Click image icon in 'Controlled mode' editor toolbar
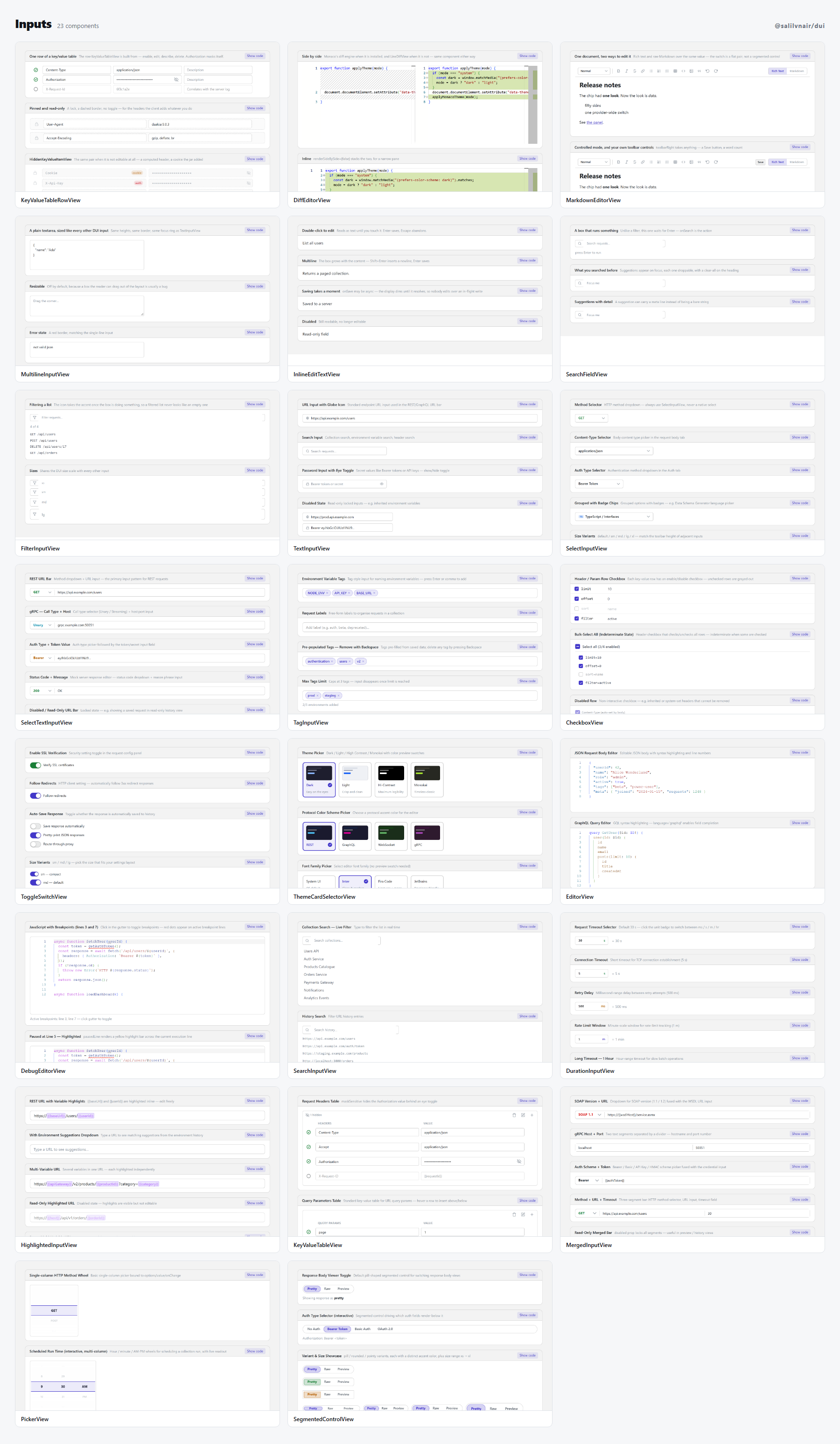Screen dimensions: 840x1444 pyautogui.click(x=692, y=162)
